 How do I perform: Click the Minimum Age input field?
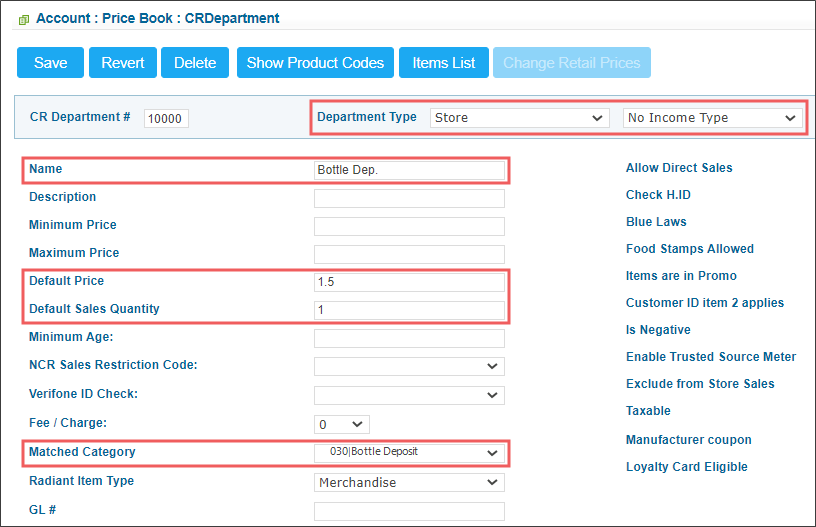(x=410, y=338)
